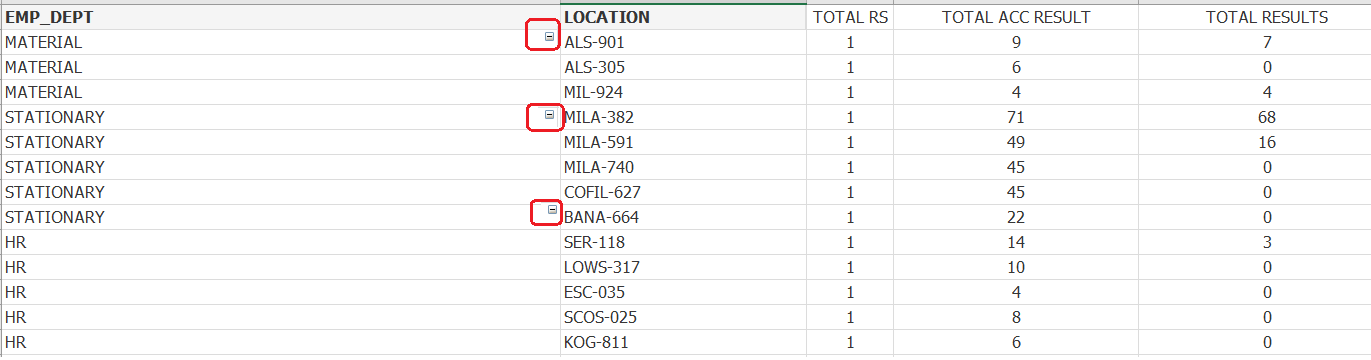Select the COFIL-627 location cell
The width and height of the screenshot is (1371, 360).
(x=683, y=192)
